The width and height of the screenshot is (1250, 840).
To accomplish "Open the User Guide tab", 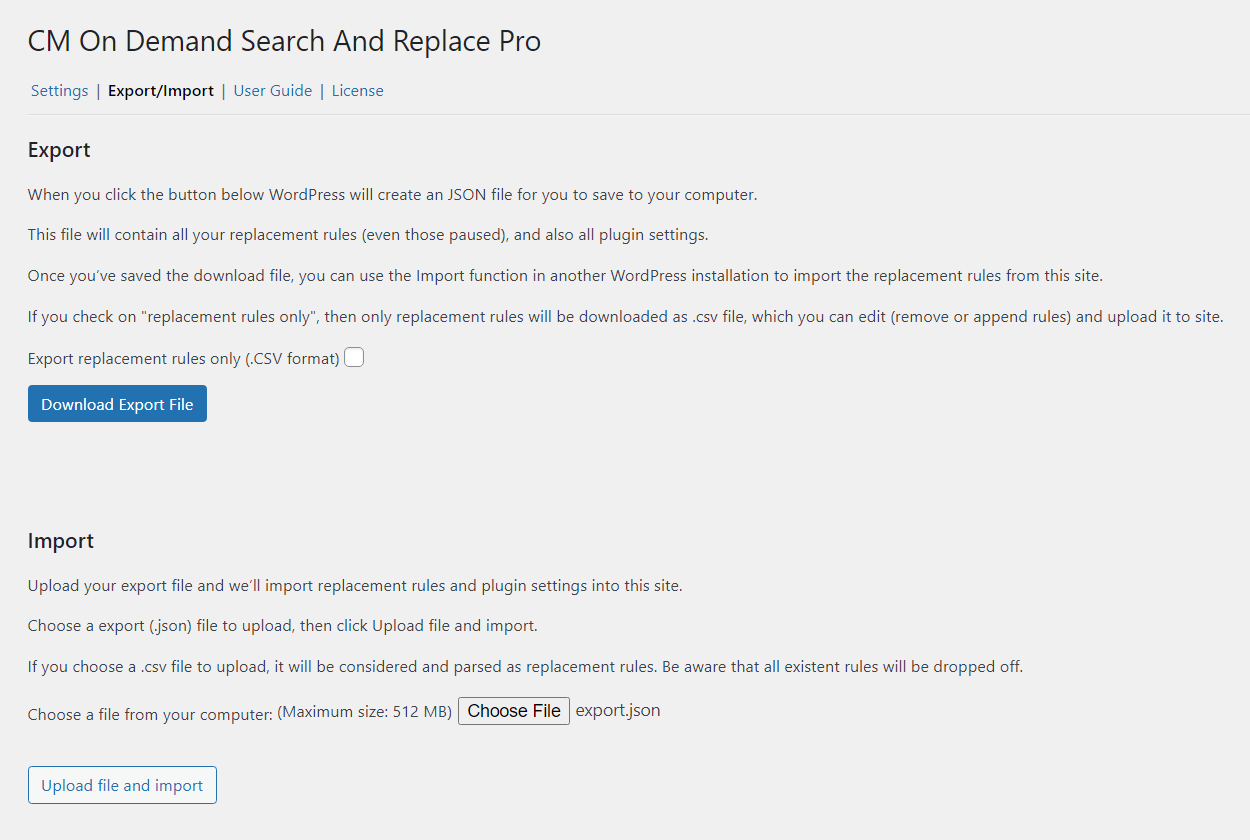I will click(273, 91).
